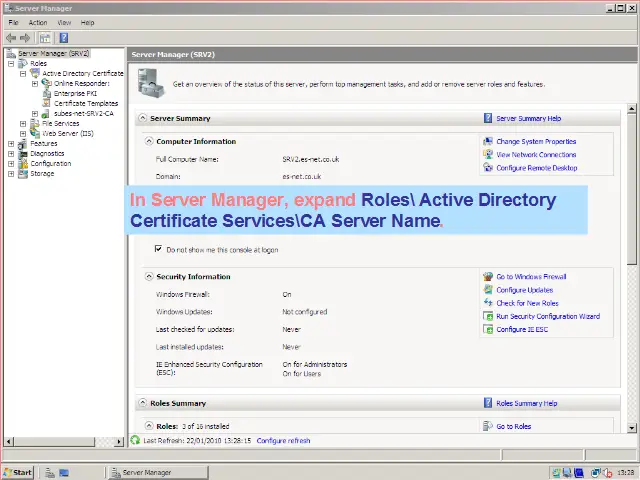Screen dimensions: 640x480
Task: Click the Go to Windows Firewall icon
Action: pyautogui.click(x=488, y=276)
